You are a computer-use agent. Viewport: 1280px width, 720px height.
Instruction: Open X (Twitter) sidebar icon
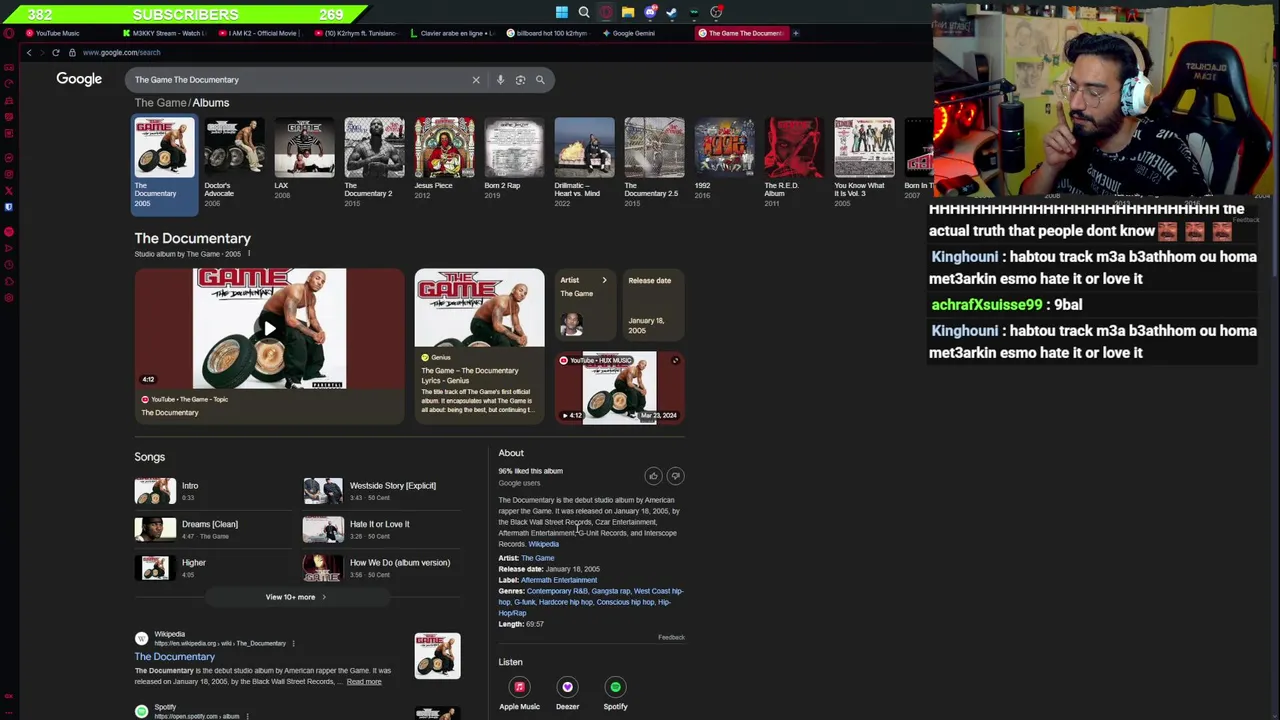[9, 190]
